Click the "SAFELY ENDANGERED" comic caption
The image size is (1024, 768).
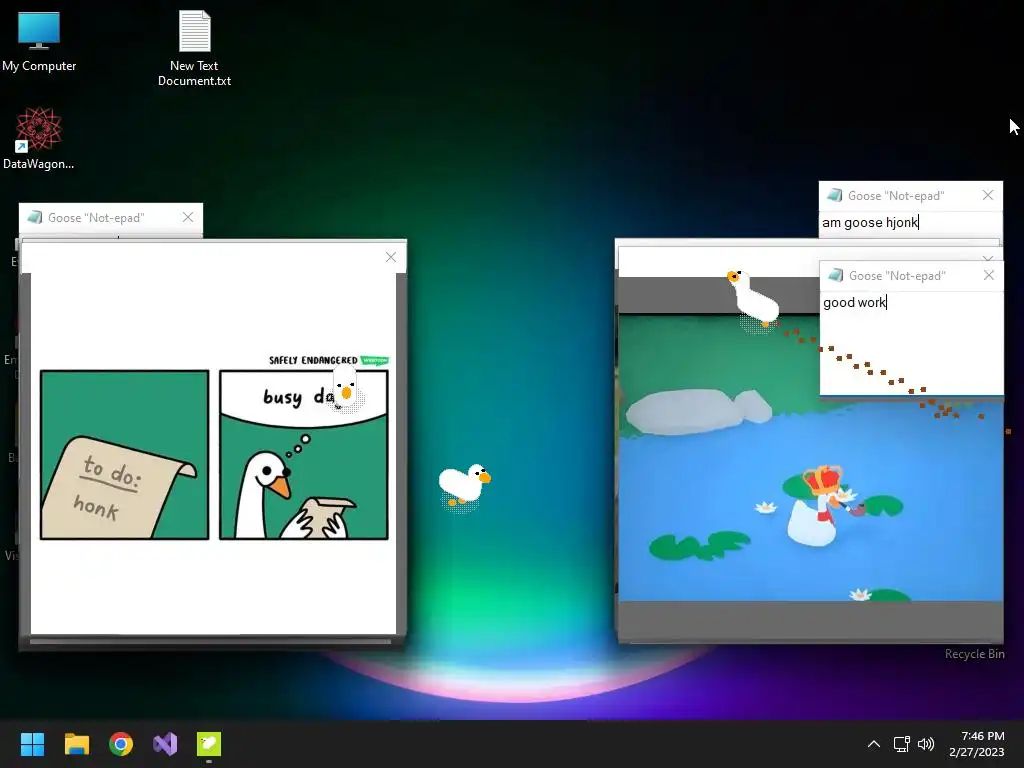pos(313,360)
